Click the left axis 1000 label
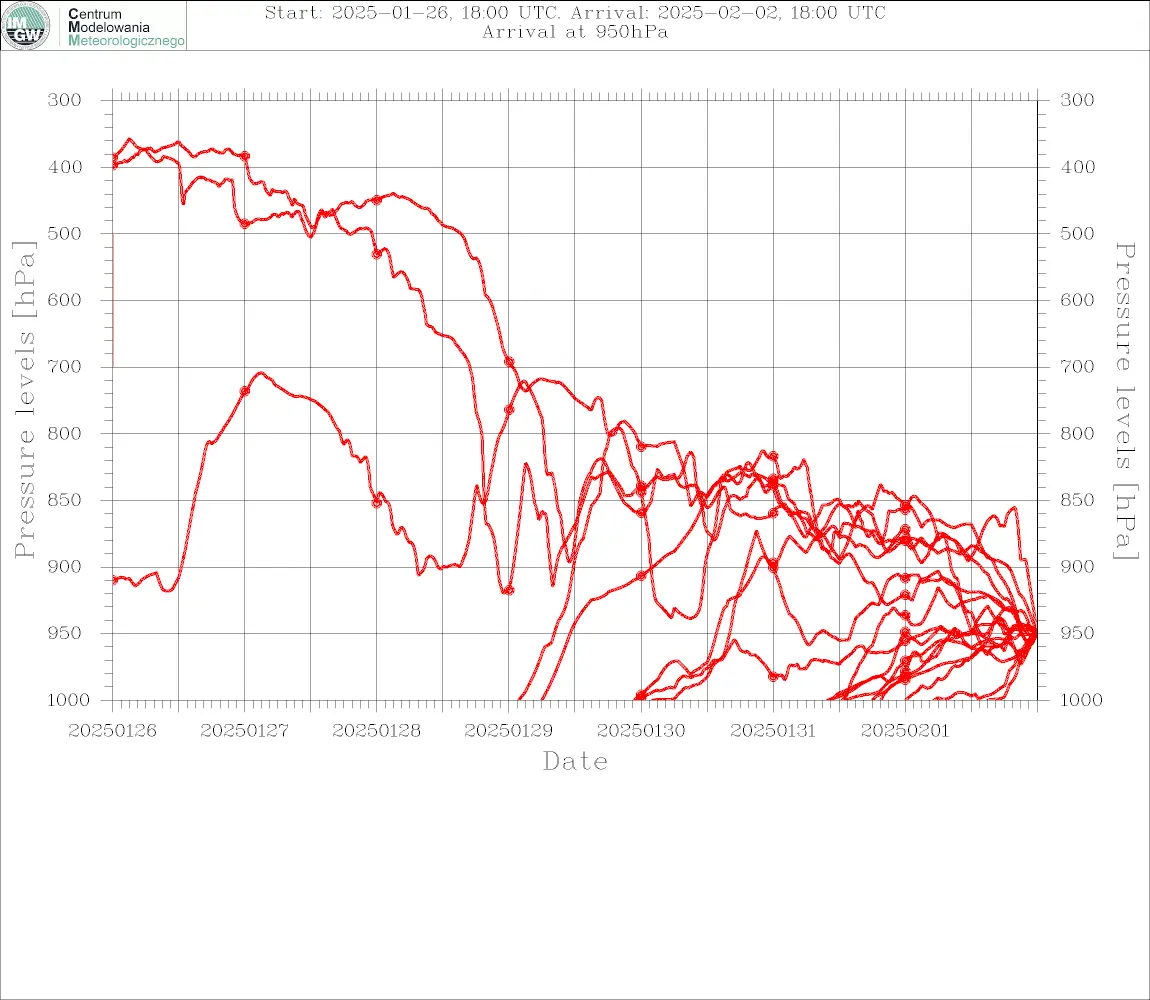1150x1000 pixels. tap(68, 699)
